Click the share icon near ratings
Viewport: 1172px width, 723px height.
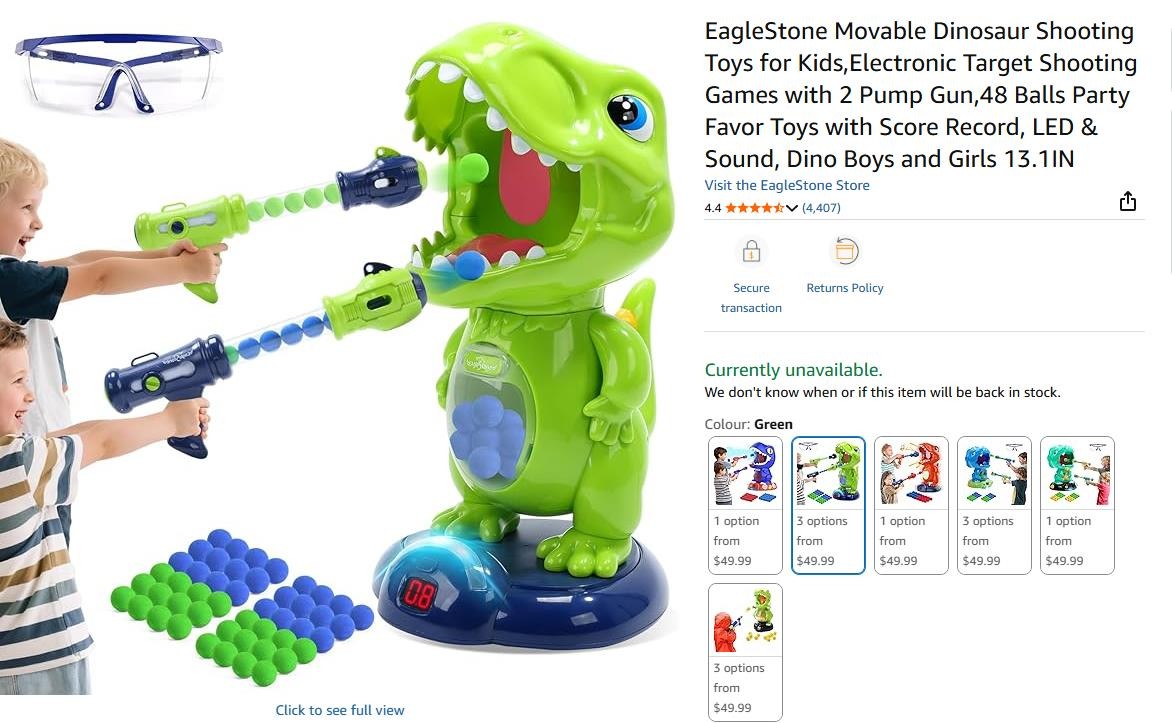point(1128,201)
